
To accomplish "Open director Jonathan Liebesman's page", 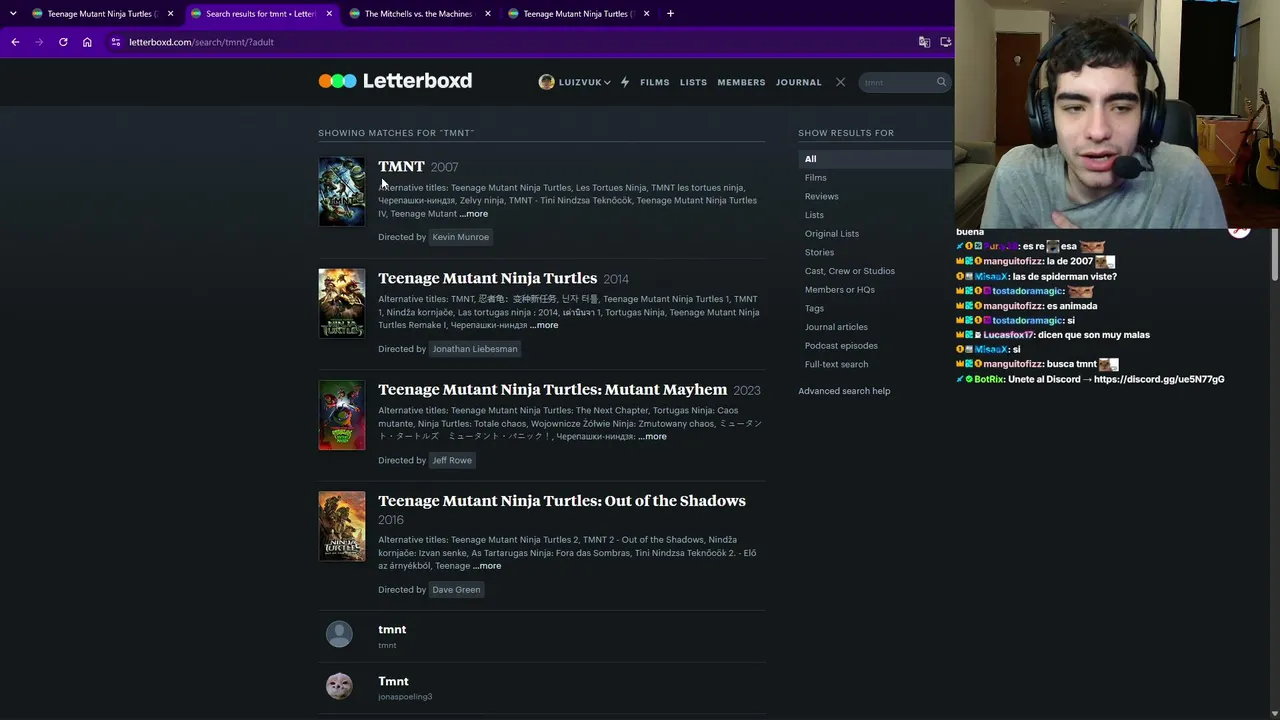I will tap(475, 349).
